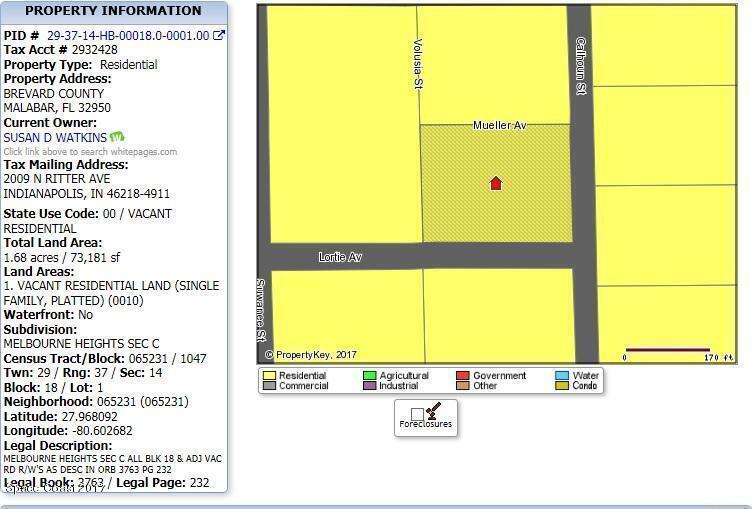Viewport: 752px width, 509px height.
Task: Click the map scale bar
Action: click(667, 350)
